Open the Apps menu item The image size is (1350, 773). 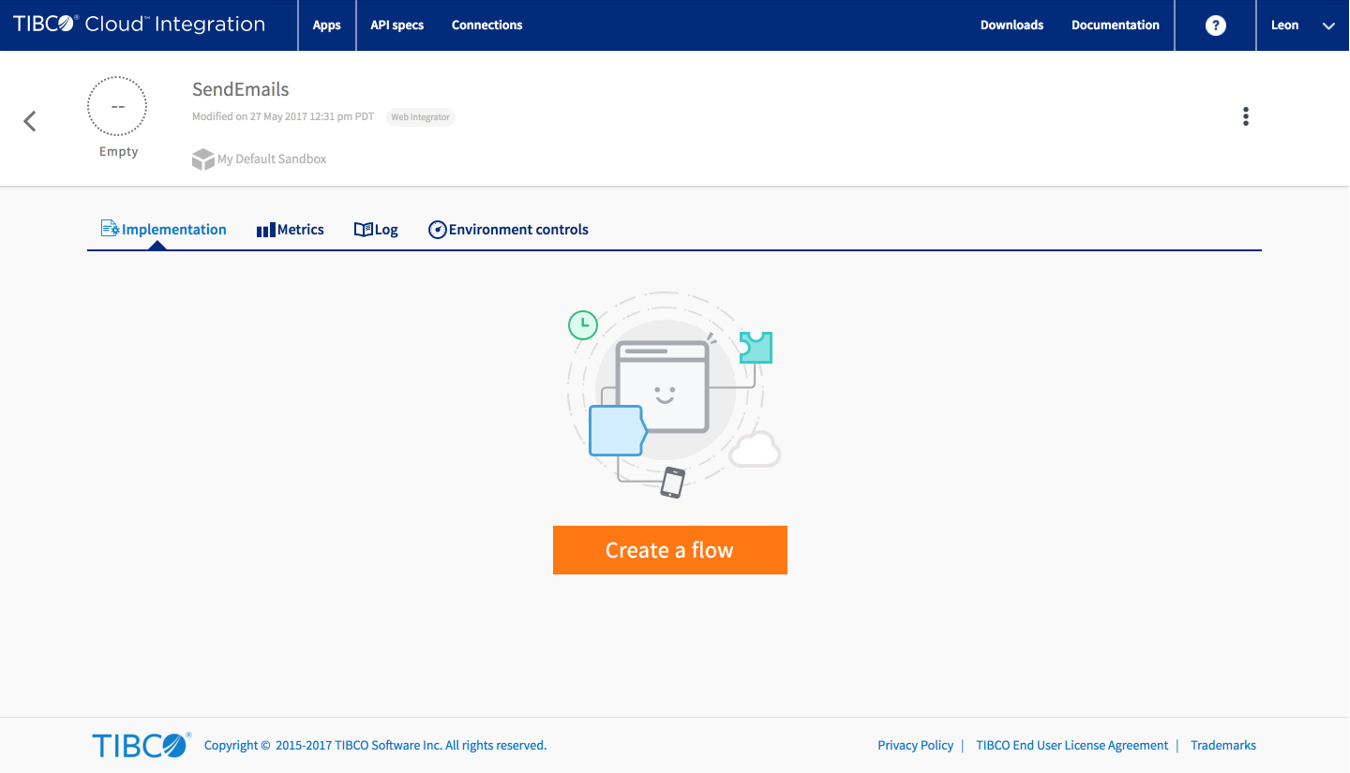[326, 25]
